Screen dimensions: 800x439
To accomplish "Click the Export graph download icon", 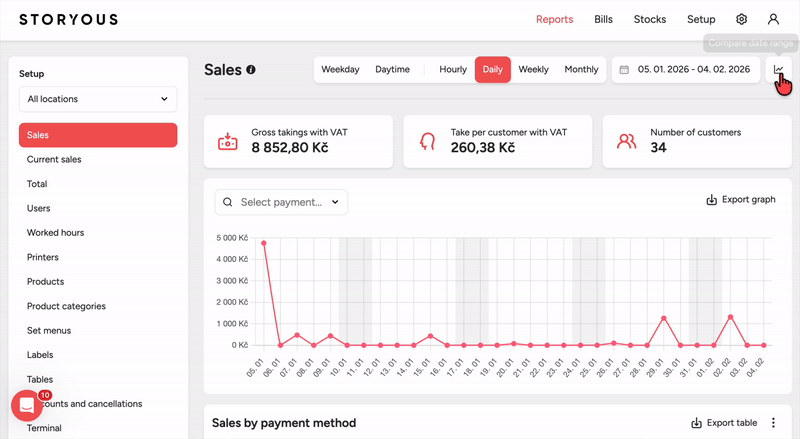I will [x=711, y=200].
